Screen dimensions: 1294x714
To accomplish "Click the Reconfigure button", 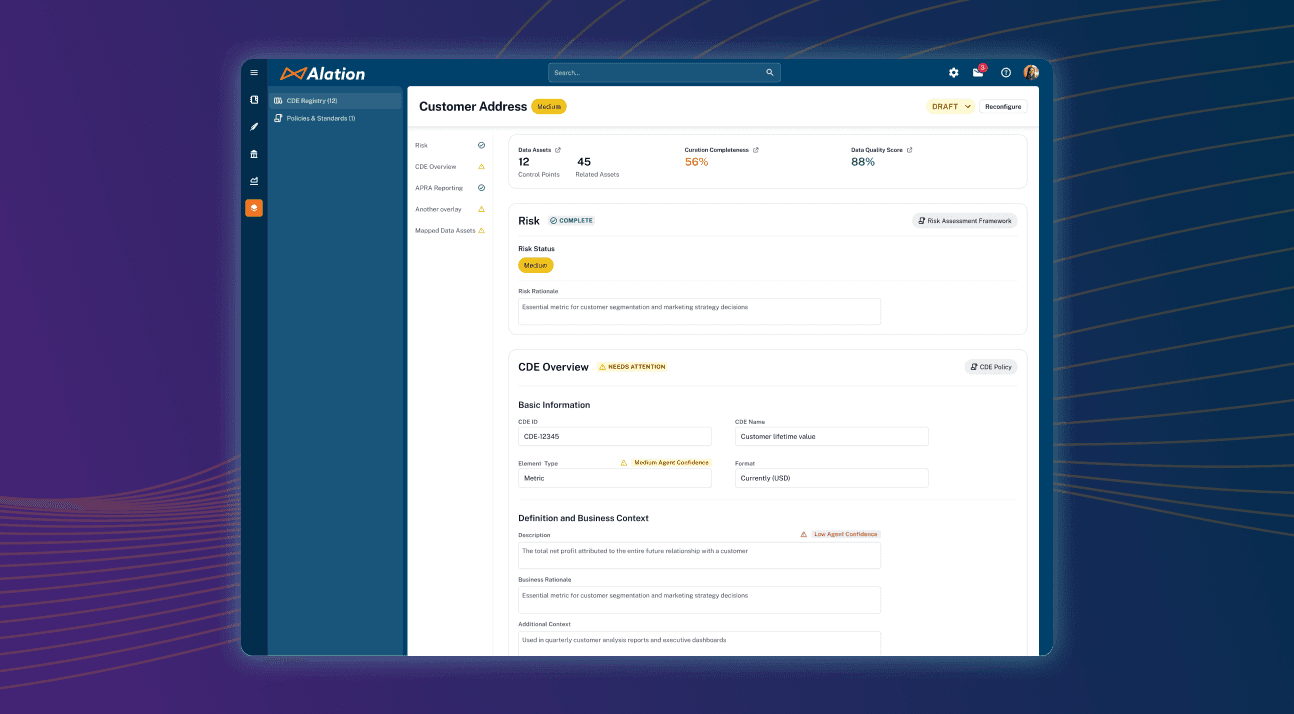I will click(1003, 105).
